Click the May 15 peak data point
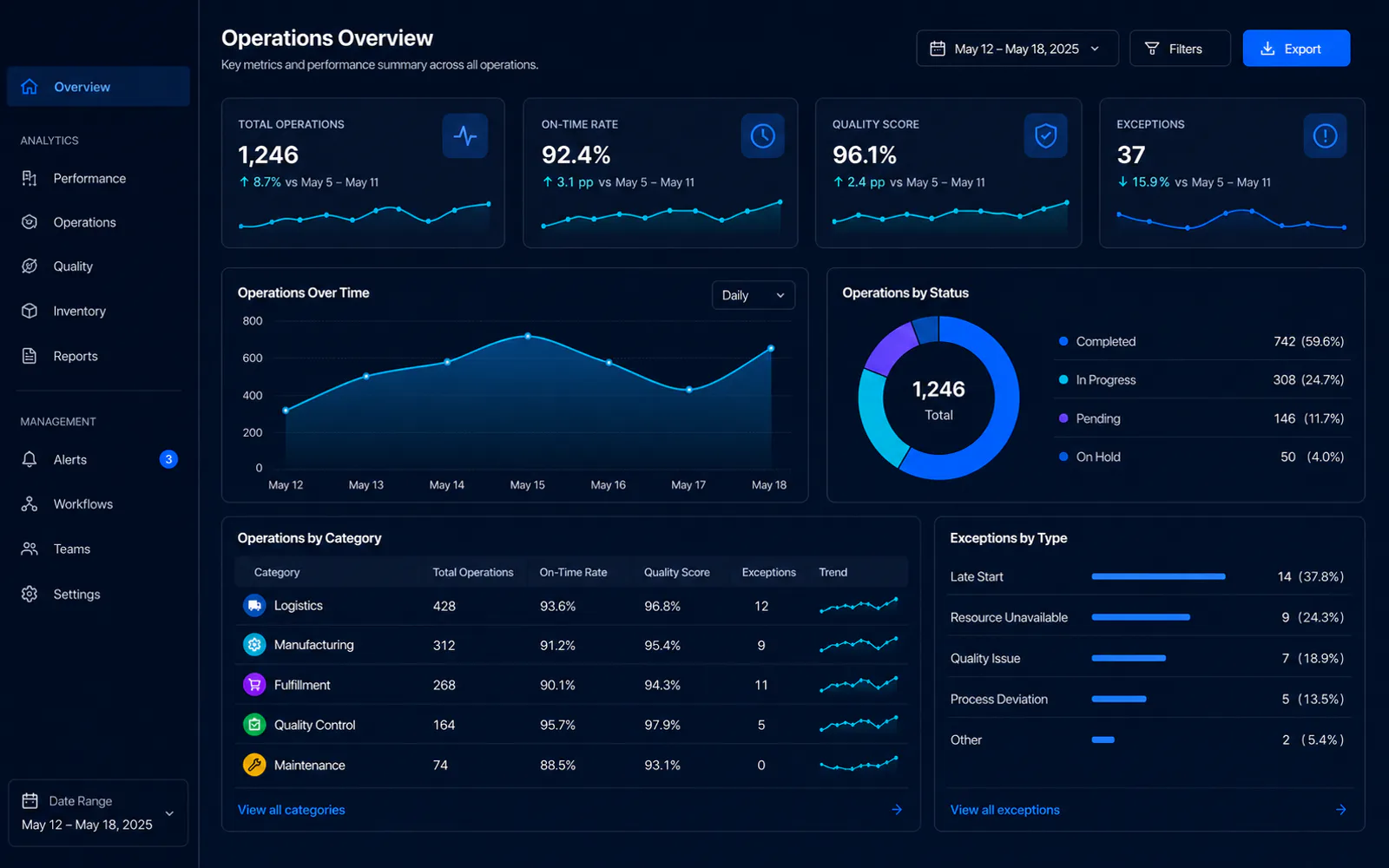1389x868 pixels. pyautogui.click(x=528, y=336)
